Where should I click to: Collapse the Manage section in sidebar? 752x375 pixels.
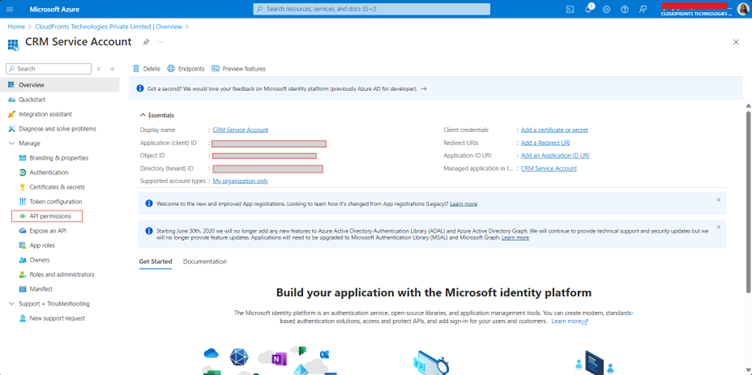point(12,143)
